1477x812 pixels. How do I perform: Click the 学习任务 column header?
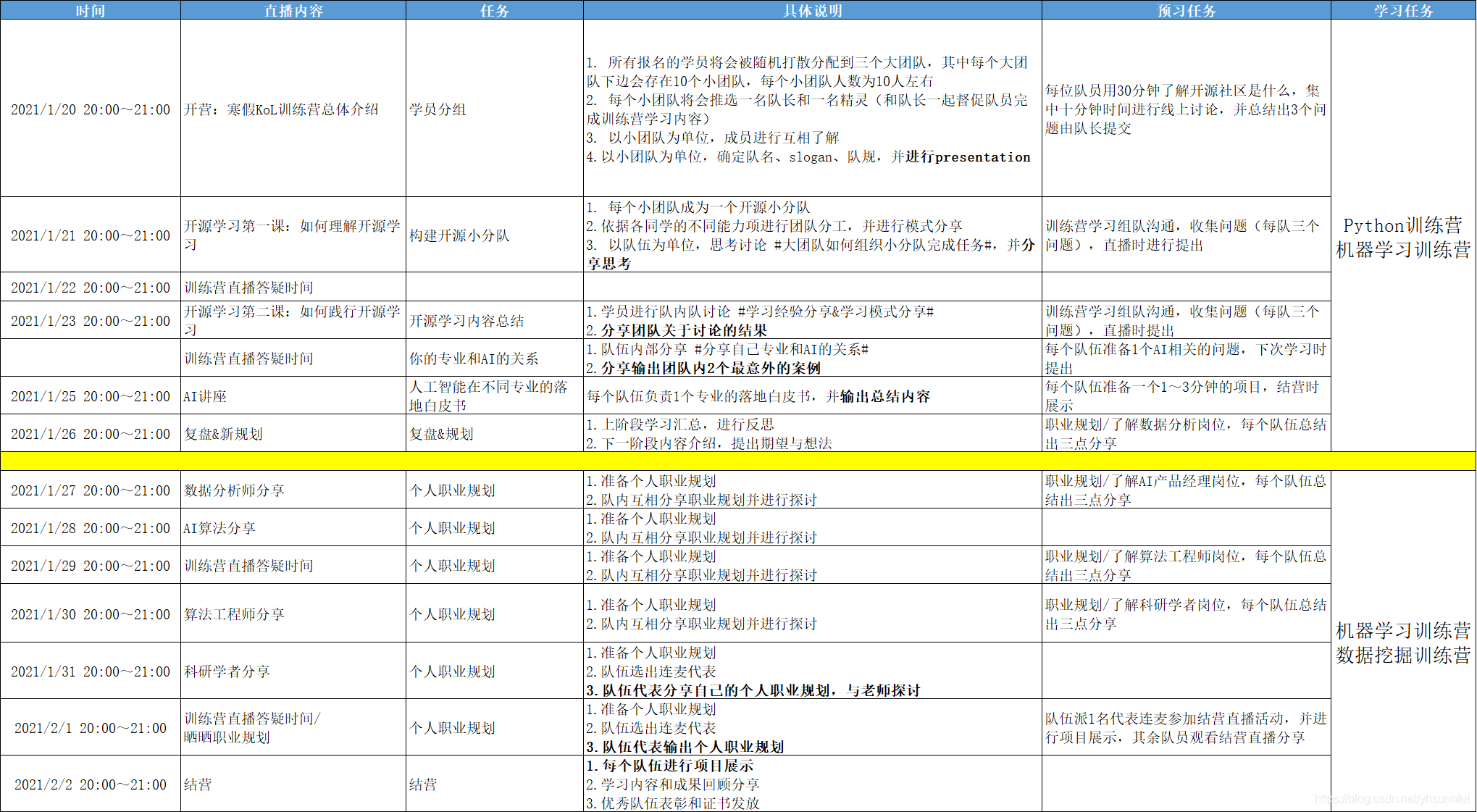point(1403,10)
